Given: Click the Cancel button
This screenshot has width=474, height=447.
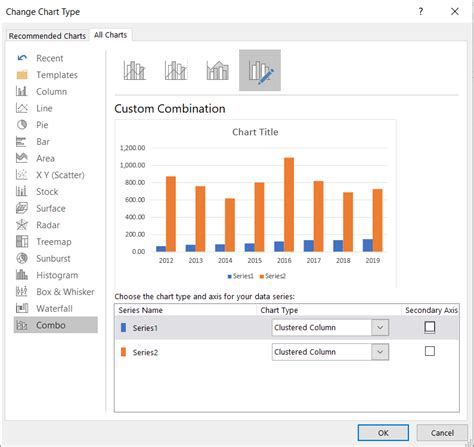Looking at the screenshot, I should (x=442, y=433).
